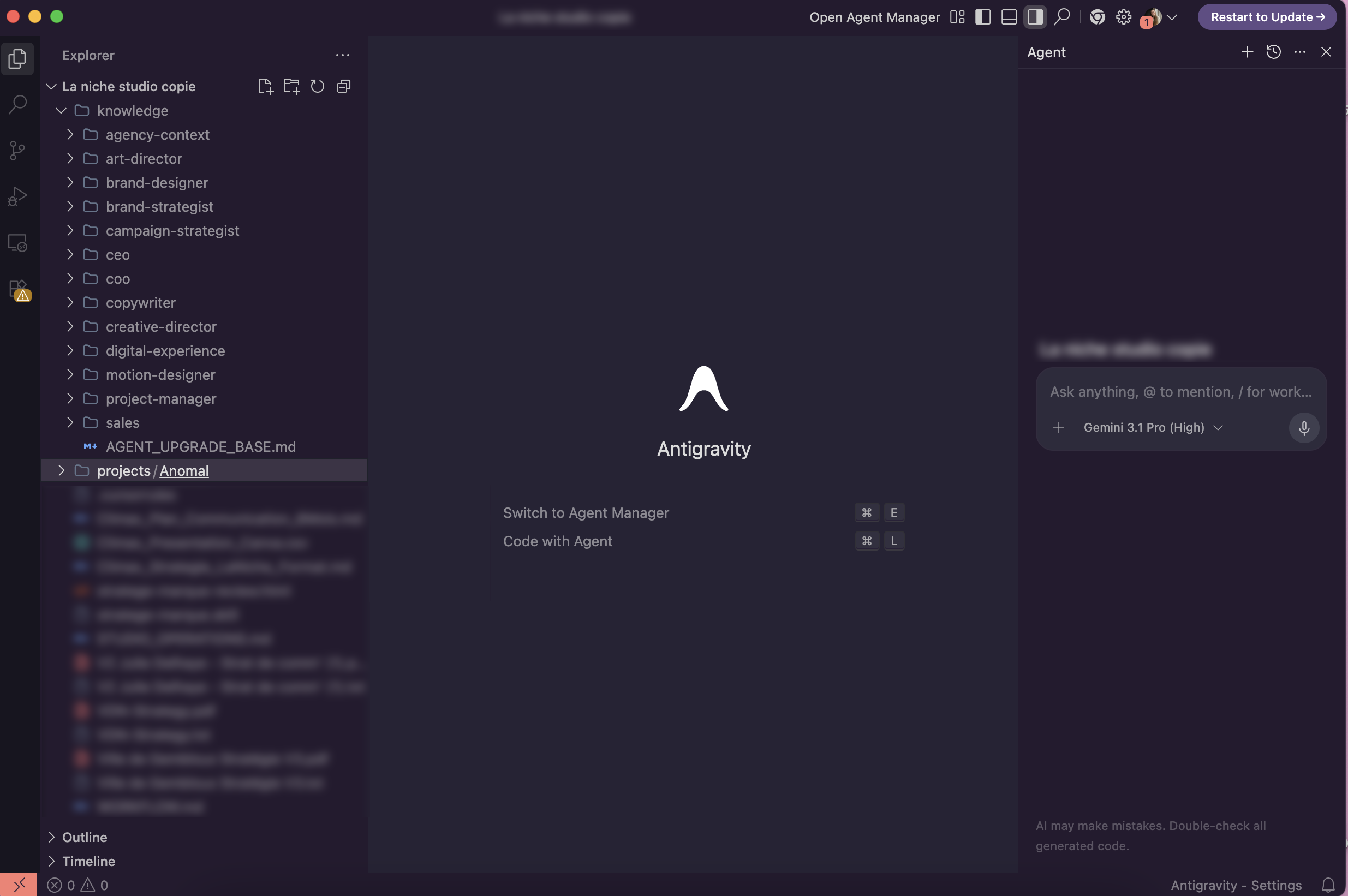Open Explorer views and more actions menu

click(x=342, y=56)
